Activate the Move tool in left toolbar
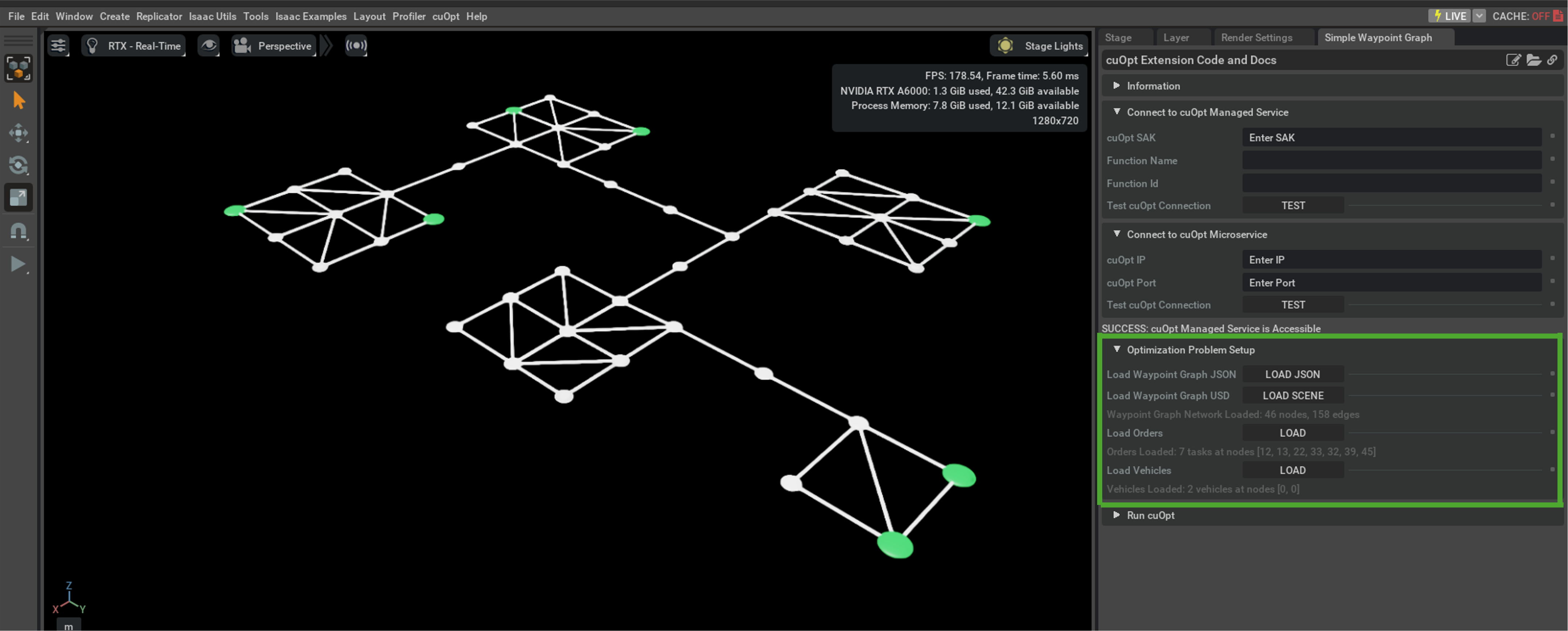Viewport: 1568px width, 631px height. 18,133
